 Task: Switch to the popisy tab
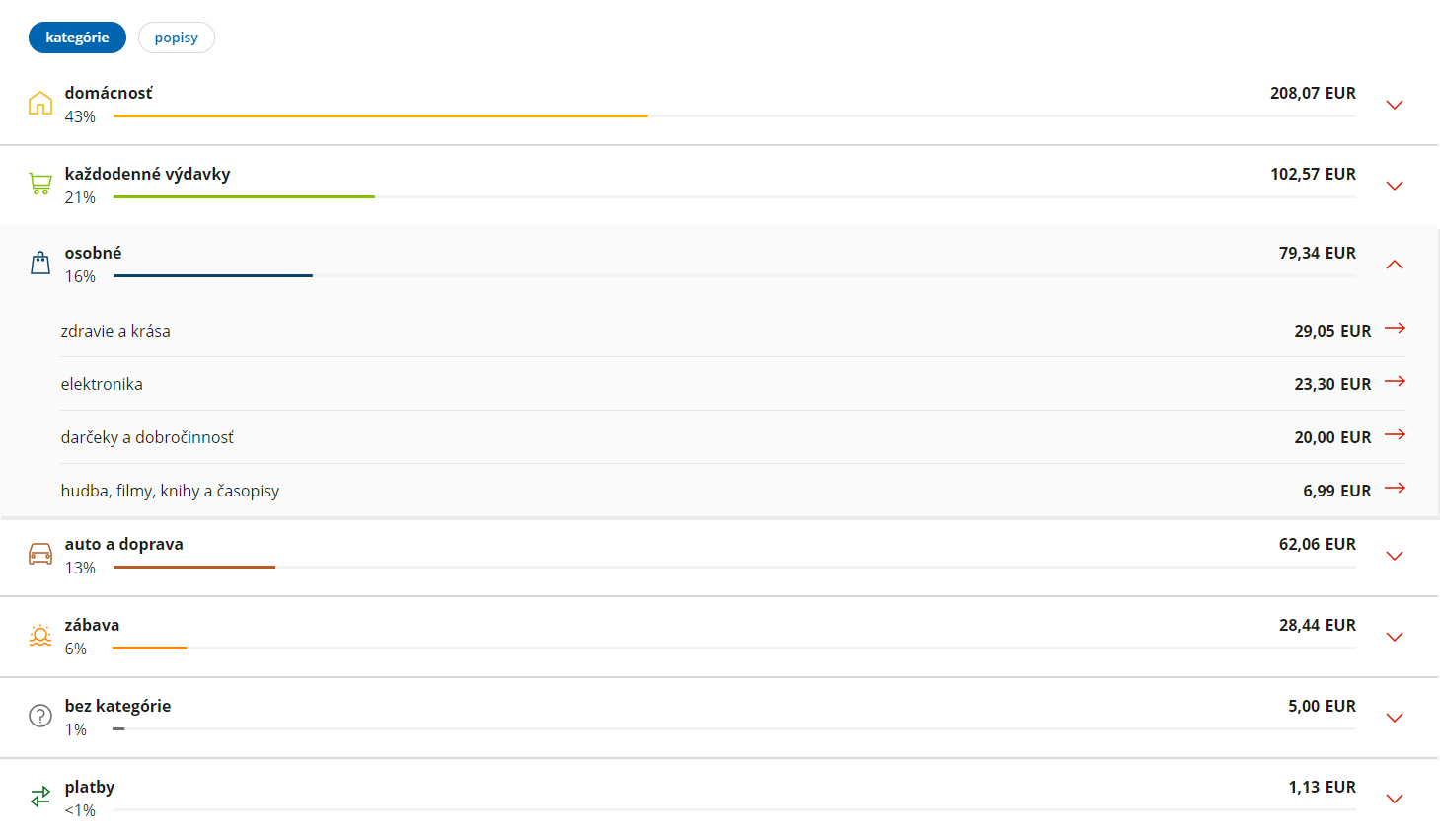177,38
